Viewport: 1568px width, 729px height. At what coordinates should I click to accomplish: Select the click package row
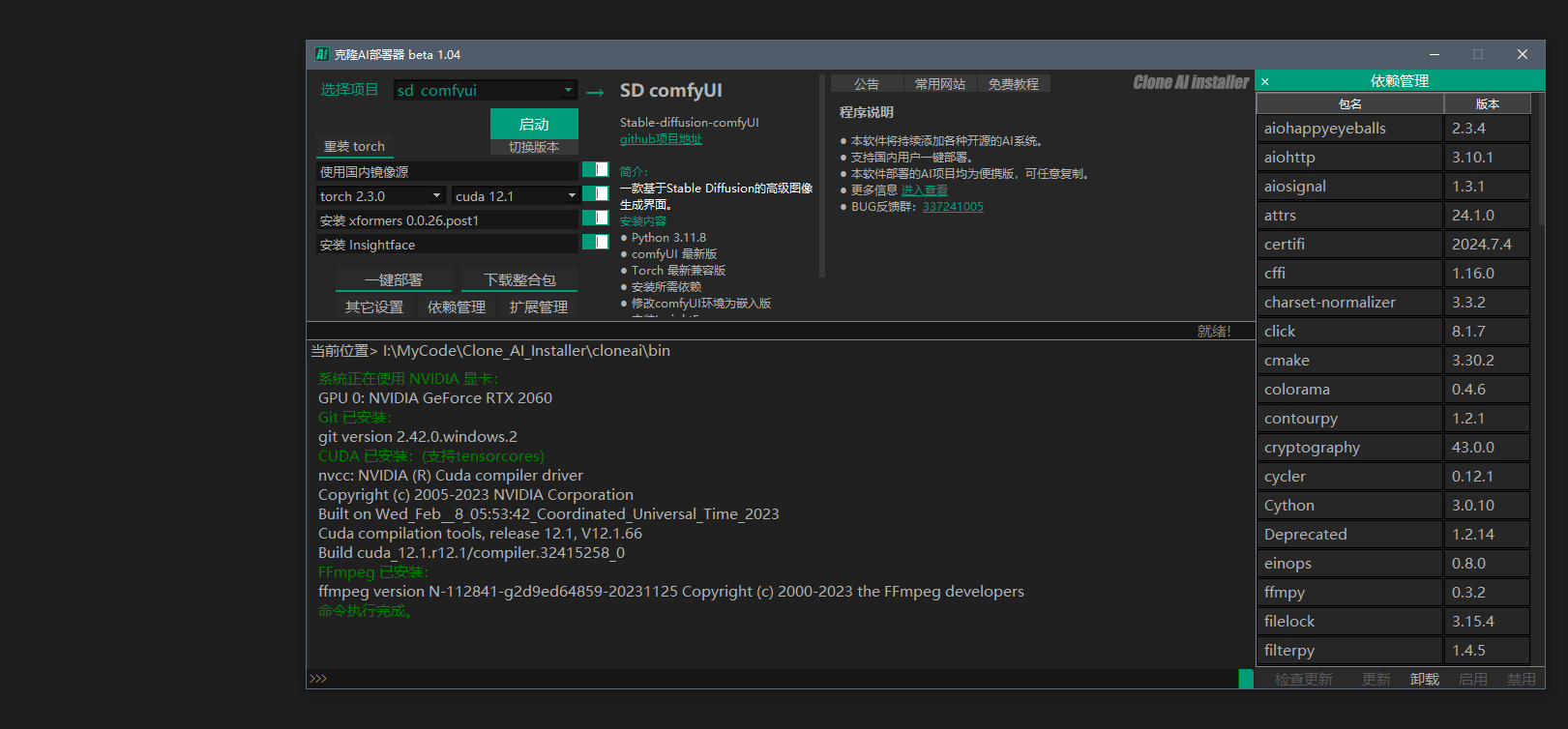1394,332
